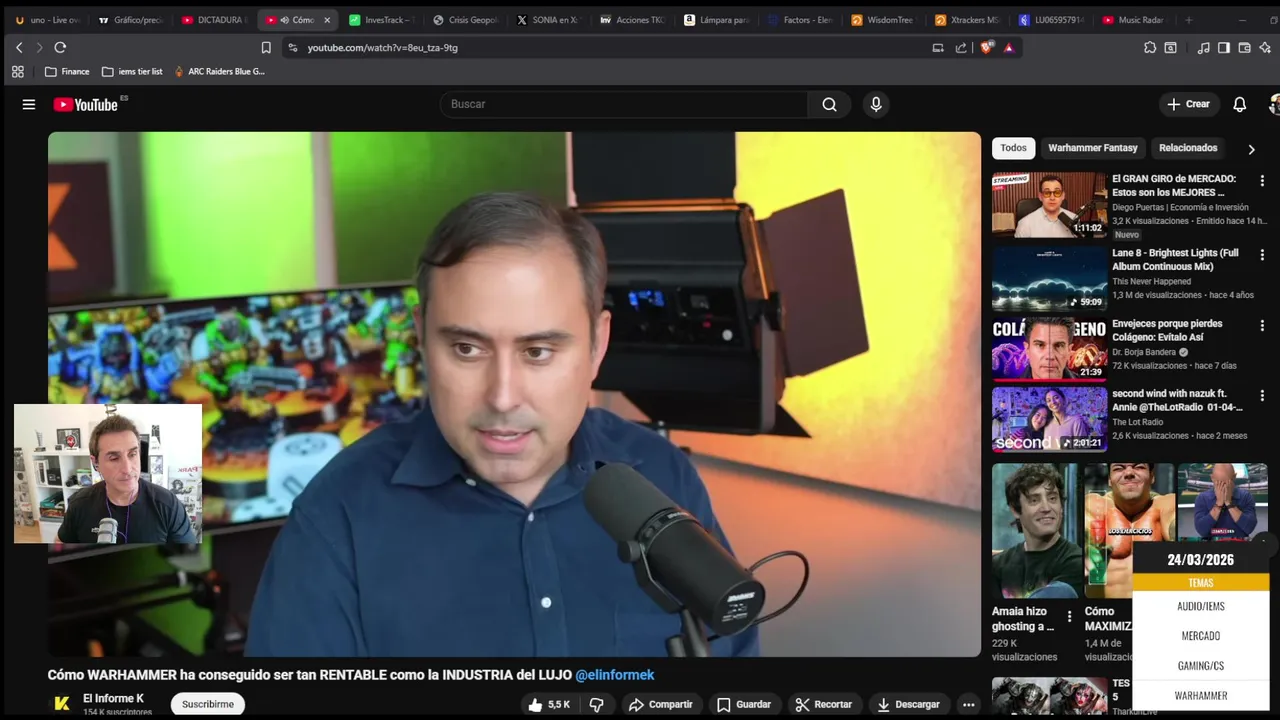Open El Informe K channel name
Image resolution: width=1280 pixels, height=720 pixels.
tap(113, 698)
